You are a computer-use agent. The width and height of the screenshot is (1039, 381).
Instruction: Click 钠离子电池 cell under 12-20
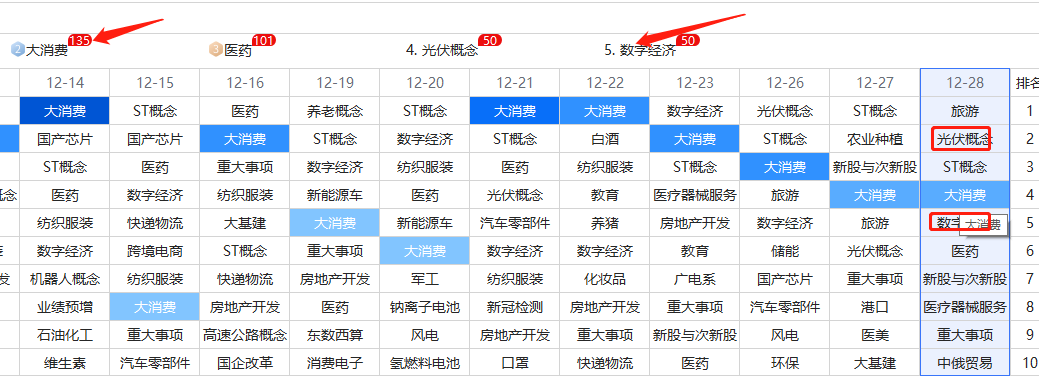[425, 307]
